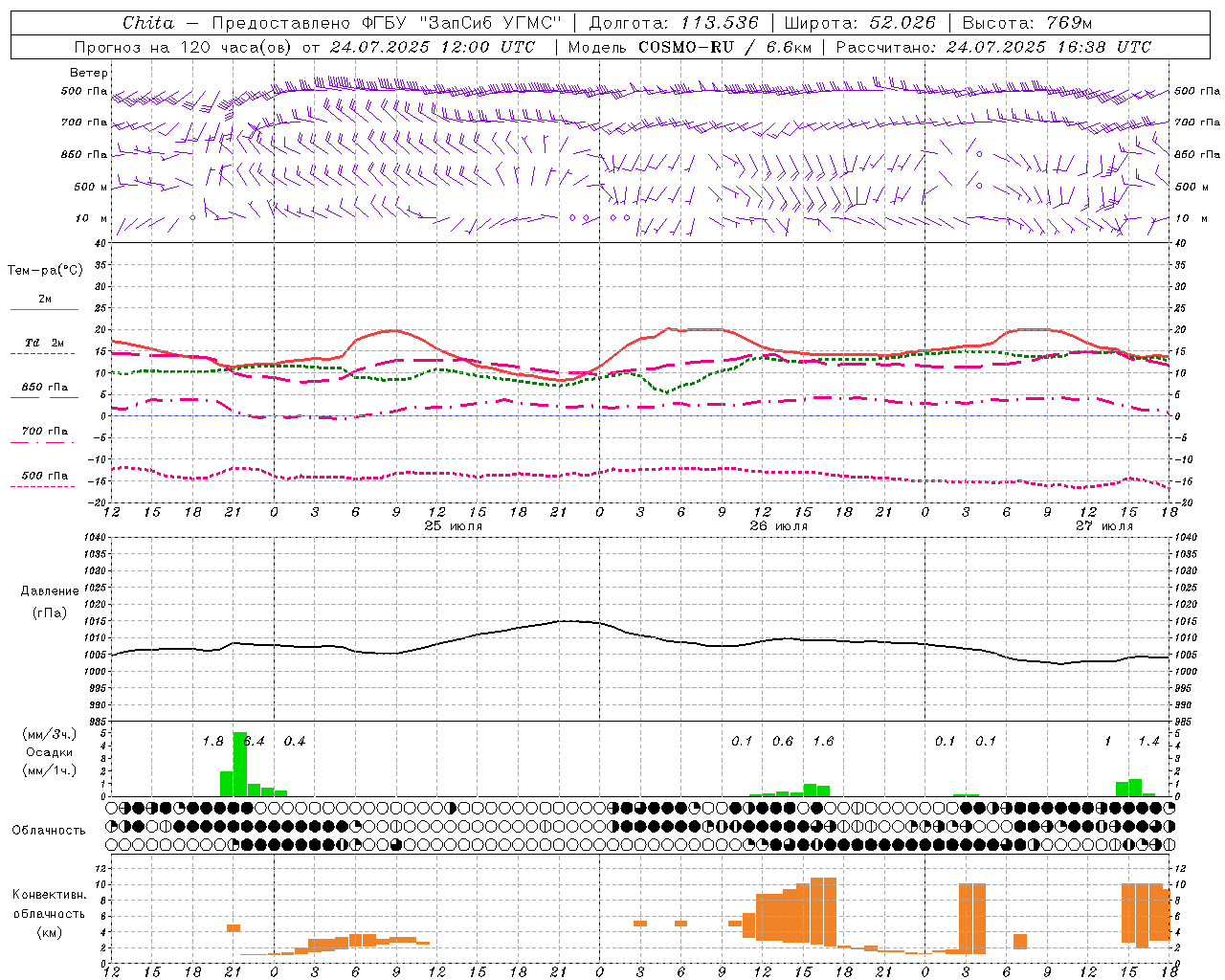Click the "Широта: 52.026" header value
The image size is (1225, 980).
click(x=859, y=23)
